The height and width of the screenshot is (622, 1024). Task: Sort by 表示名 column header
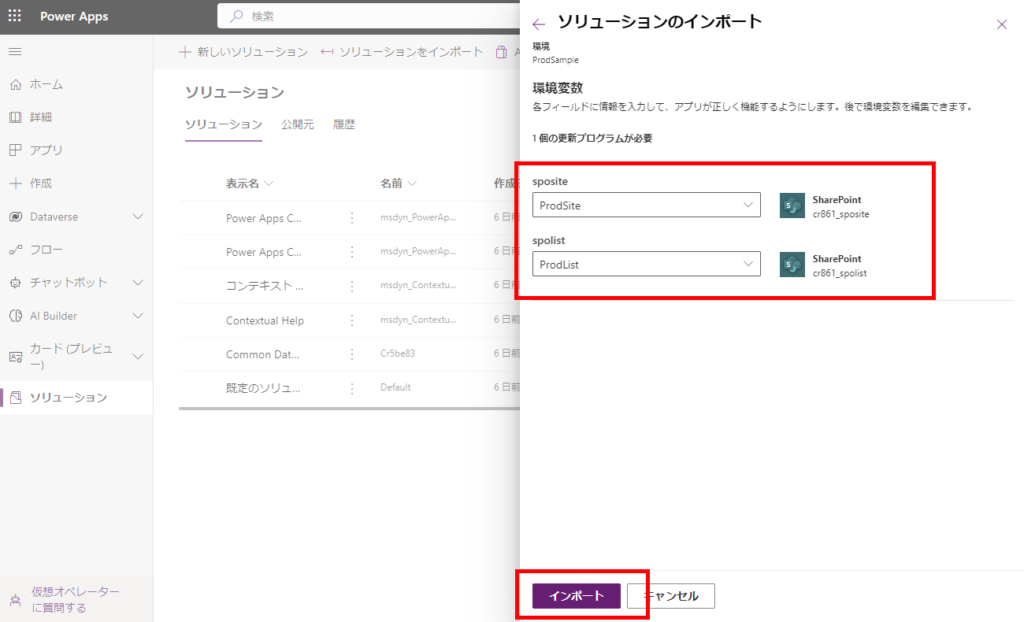tap(249, 184)
